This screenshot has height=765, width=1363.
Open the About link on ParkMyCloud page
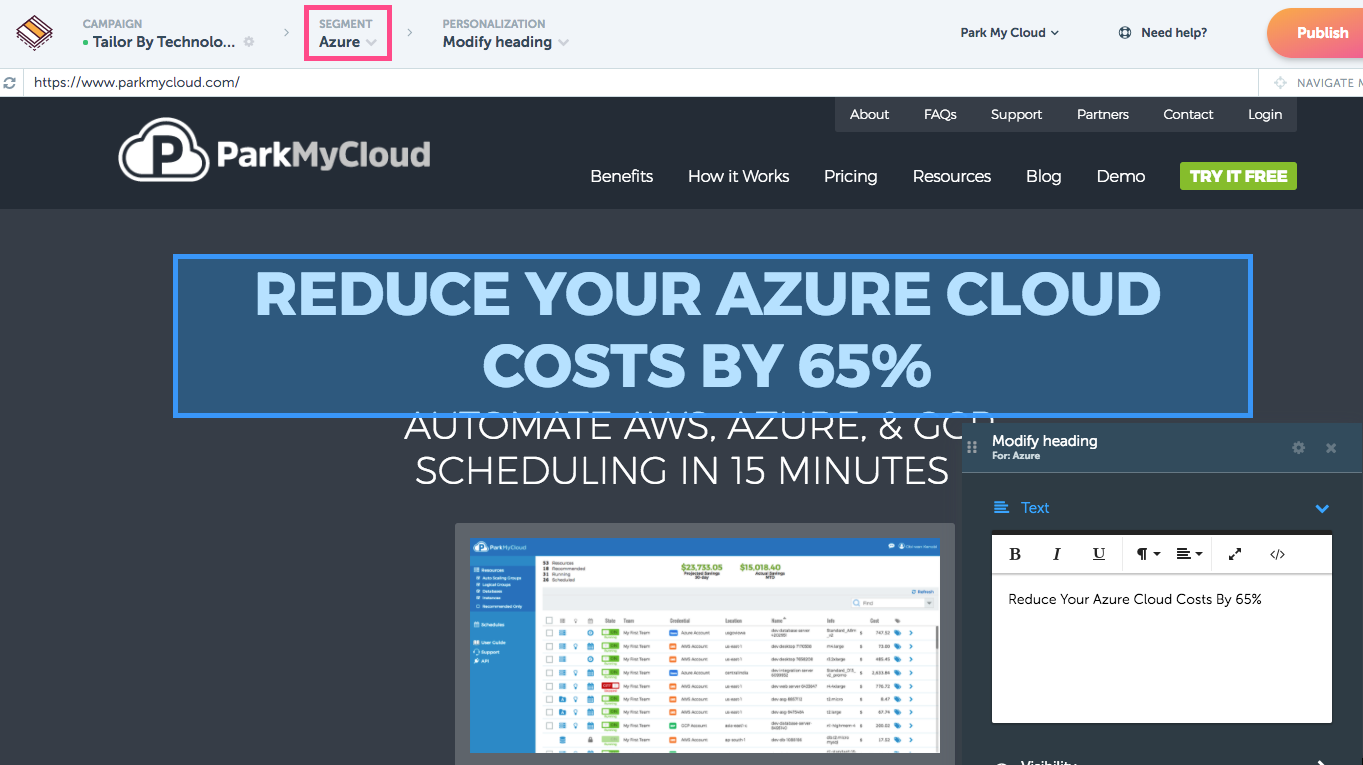(x=869, y=114)
